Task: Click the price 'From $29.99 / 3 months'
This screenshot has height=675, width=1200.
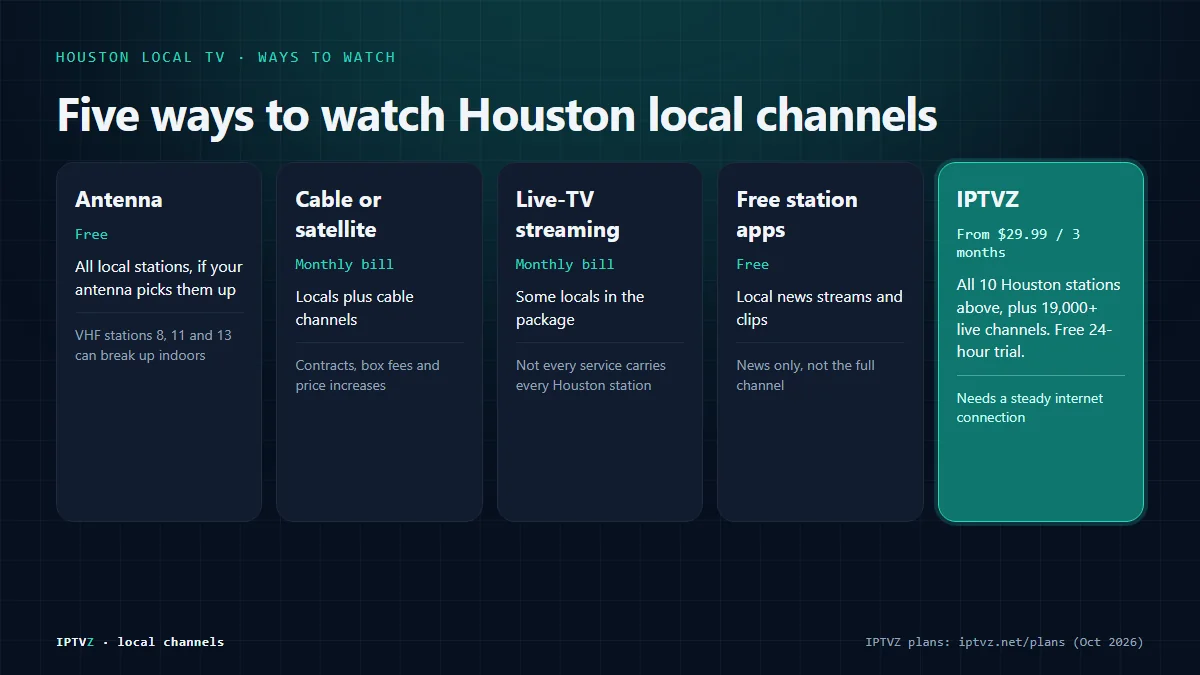Action: pyautogui.click(x=1018, y=243)
